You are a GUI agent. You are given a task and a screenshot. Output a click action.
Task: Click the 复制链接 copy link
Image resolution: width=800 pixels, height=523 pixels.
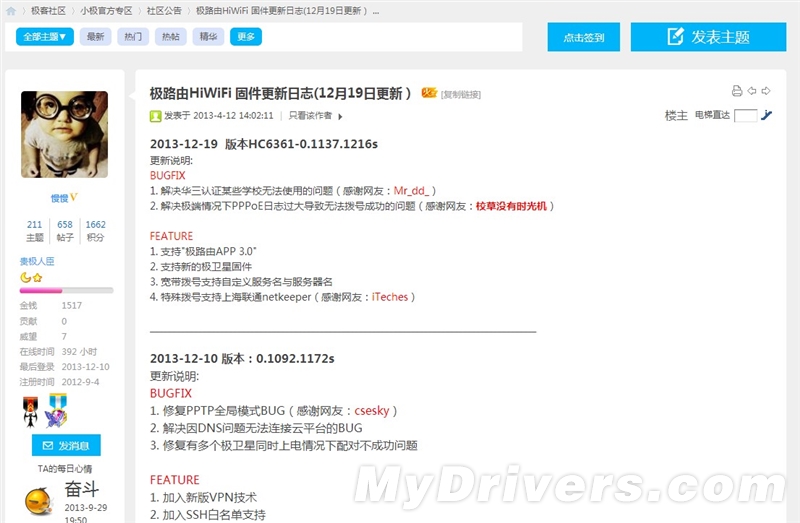point(461,94)
